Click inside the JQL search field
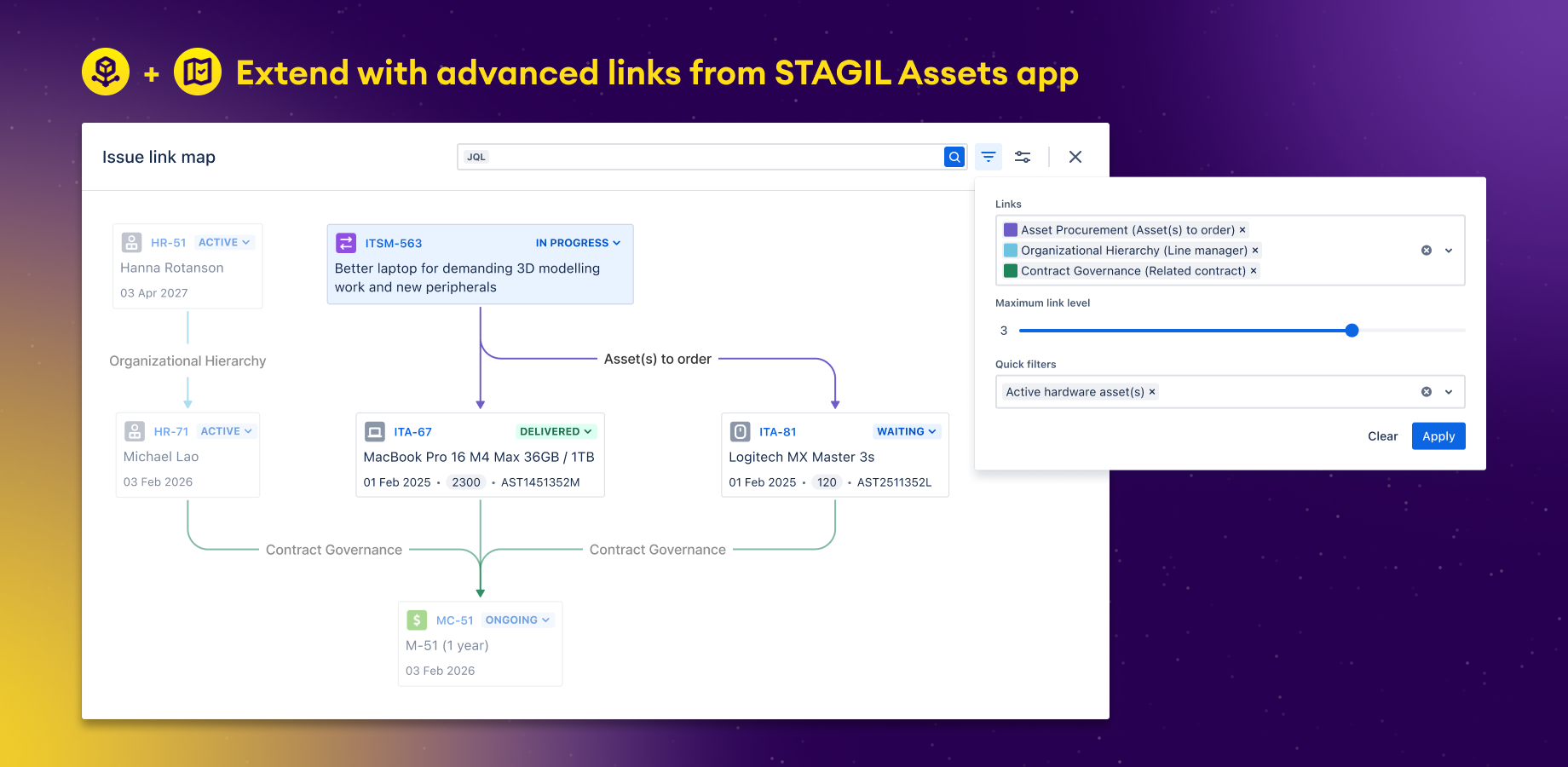 [682, 156]
